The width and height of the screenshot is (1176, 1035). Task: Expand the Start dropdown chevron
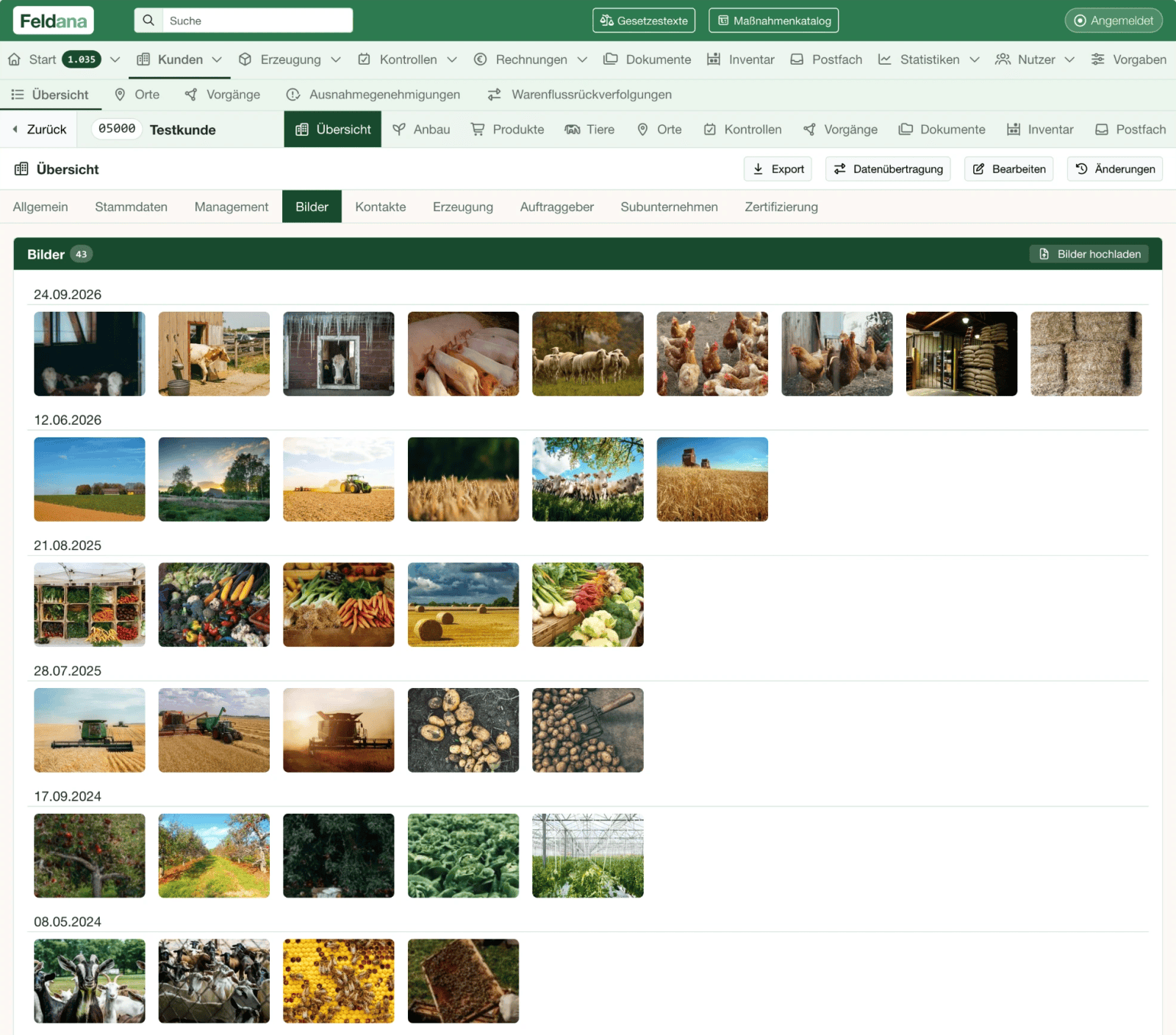pyautogui.click(x=115, y=60)
